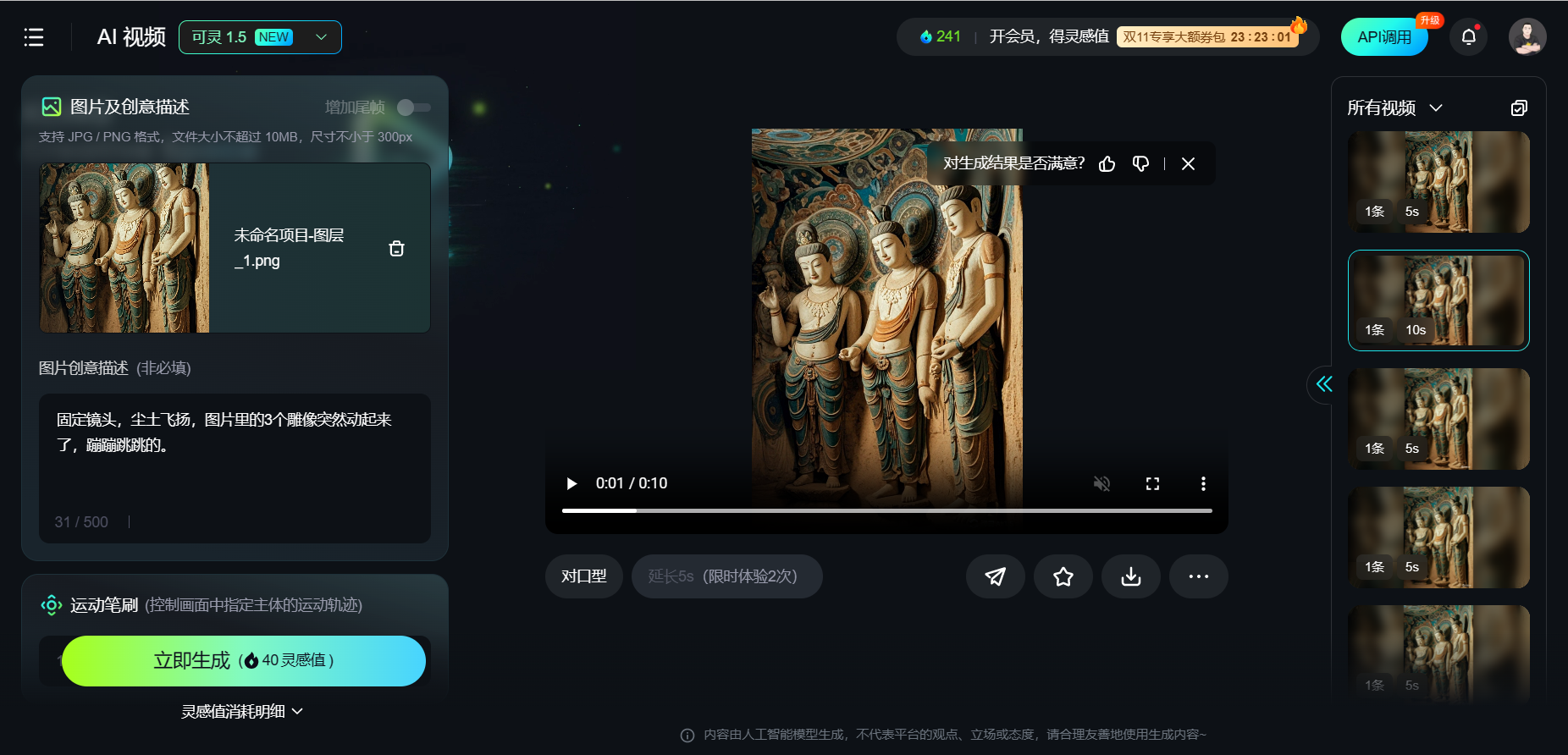Image resolution: width=1568 pixels, height=755 pixels.
Task: Expand the 灵感值消耗明细 details
Action: pos(242,712)
